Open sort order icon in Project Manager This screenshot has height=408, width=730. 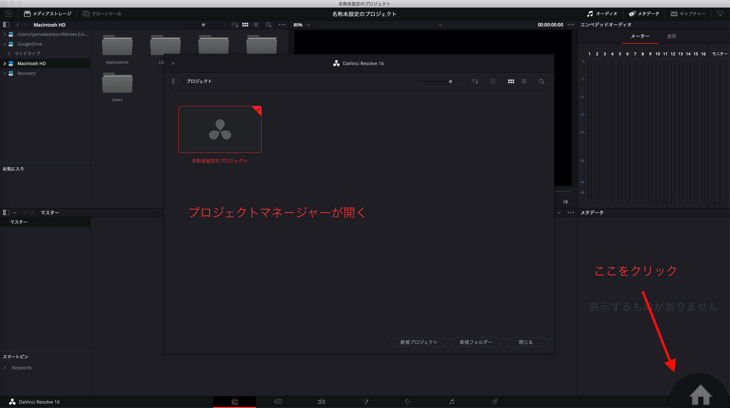coord(475,82)
